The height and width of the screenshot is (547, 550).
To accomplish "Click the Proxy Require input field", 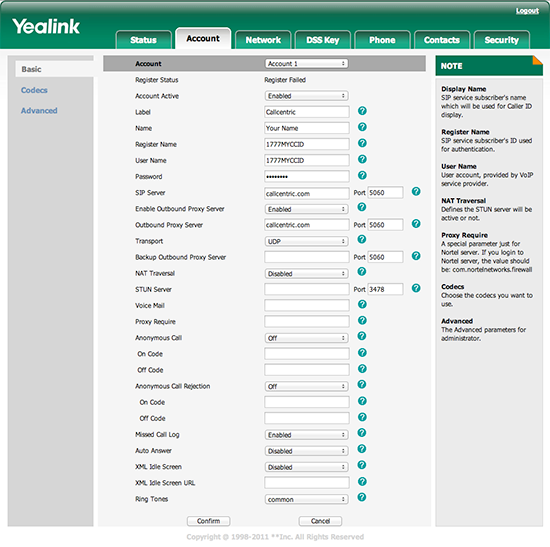I will point(307,321).
